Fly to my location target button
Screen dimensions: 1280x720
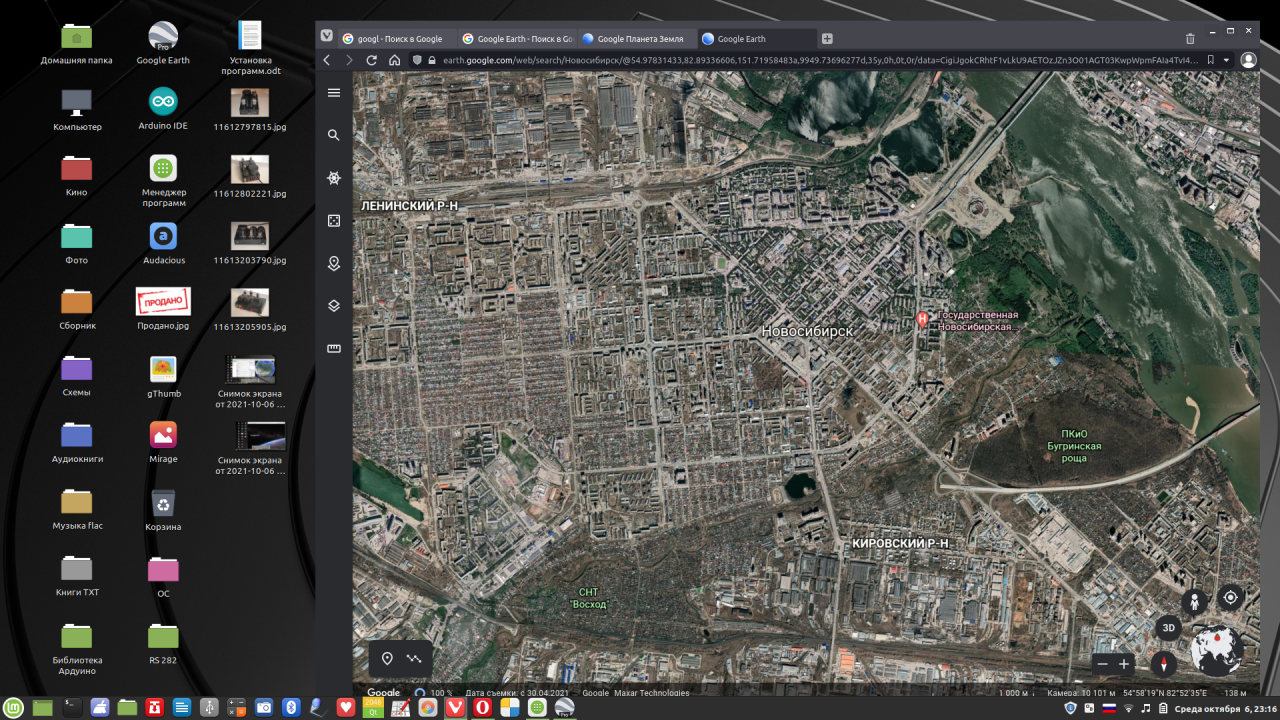[1231, 598]
